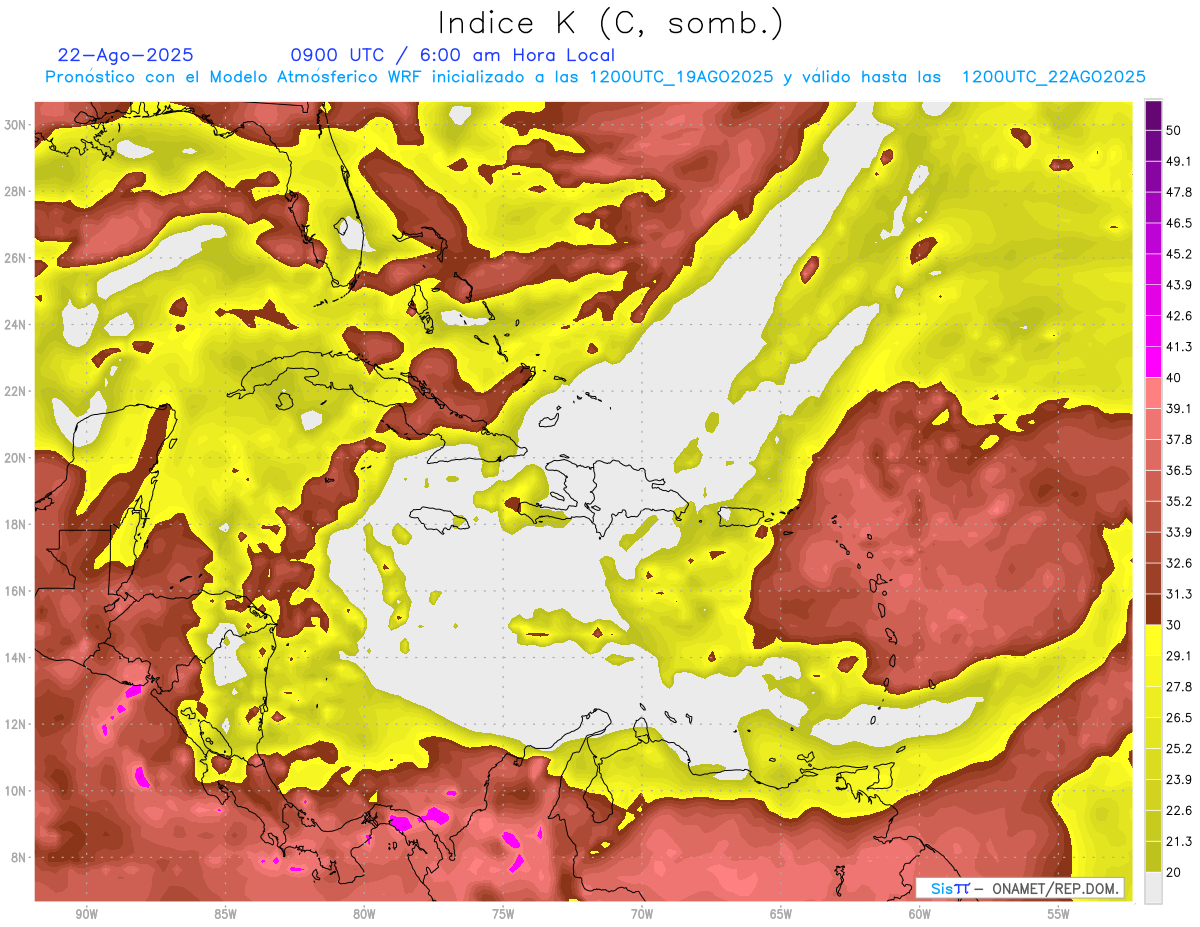Click the colorbar value 46.5

click(x=1178, y=223)
